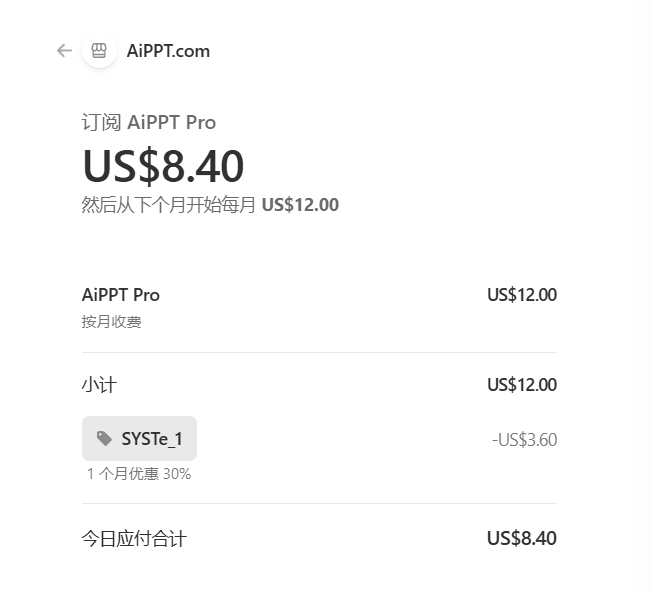Click the 订阅 AiPPT Pro heading
Viewport: 651px width, 593px height.
148,123
